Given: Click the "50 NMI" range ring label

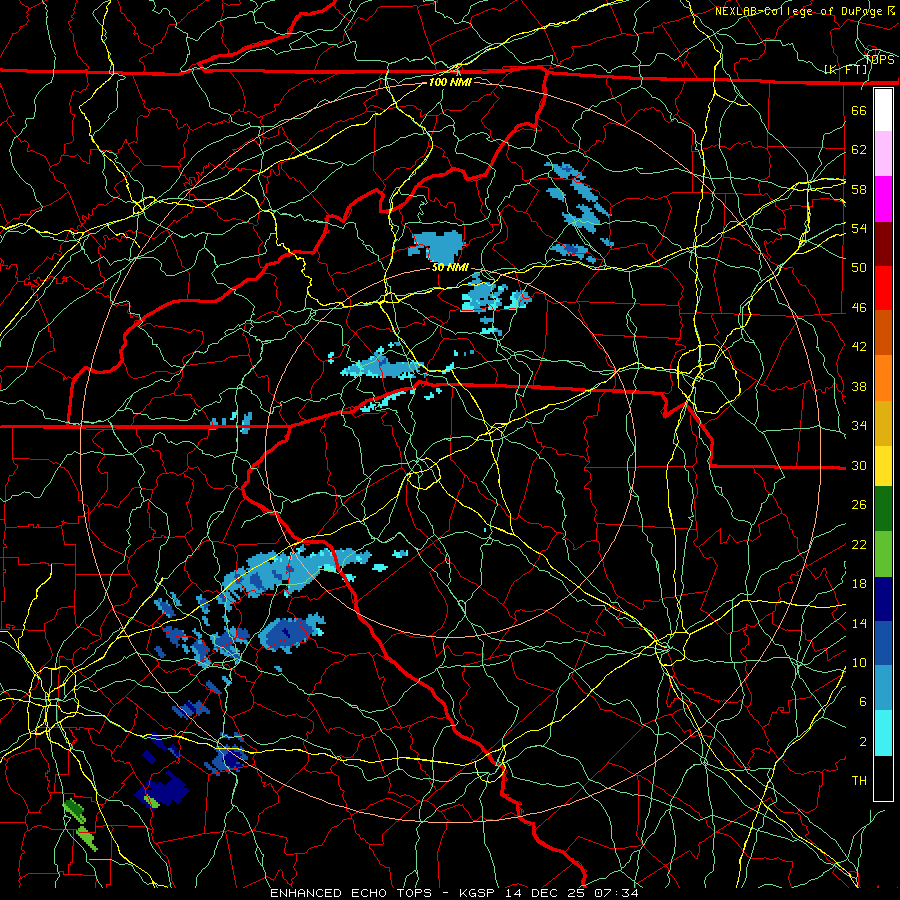Looking at the screenshot, I should (x=450, y=267).
